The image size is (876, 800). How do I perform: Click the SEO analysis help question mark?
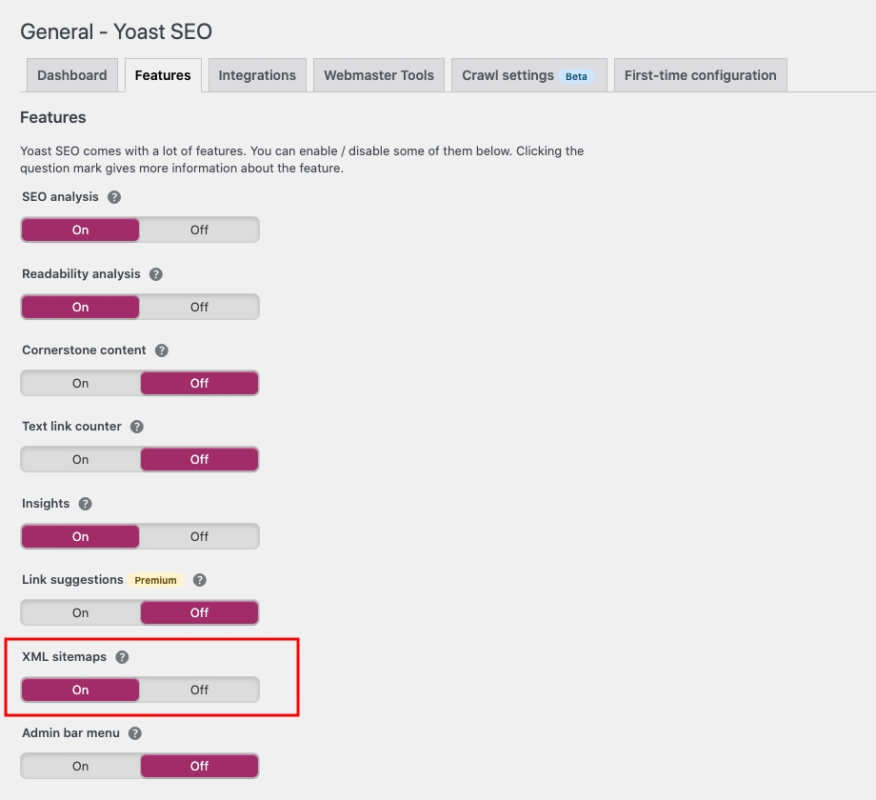(114, 198)
